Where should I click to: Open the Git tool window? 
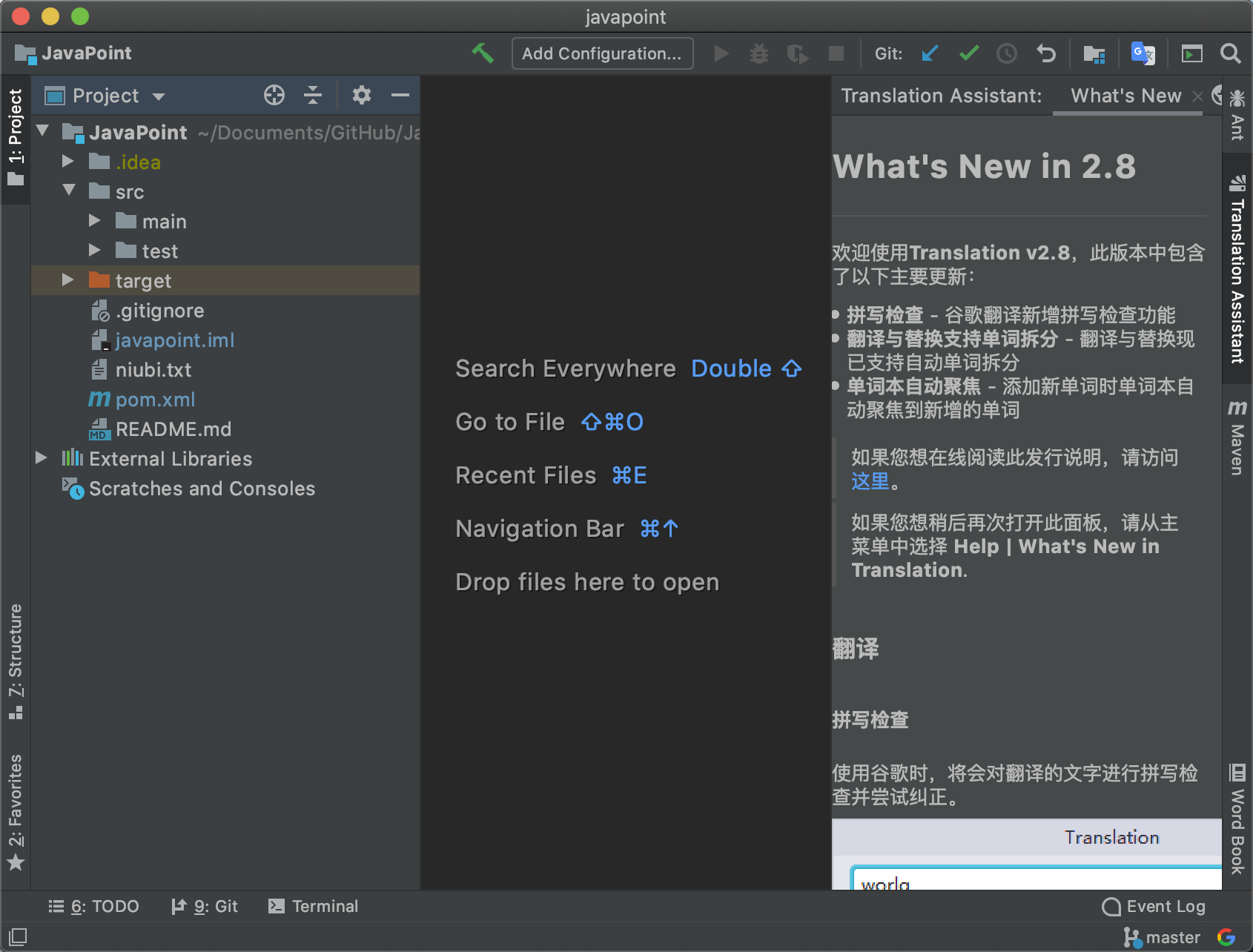205,906
